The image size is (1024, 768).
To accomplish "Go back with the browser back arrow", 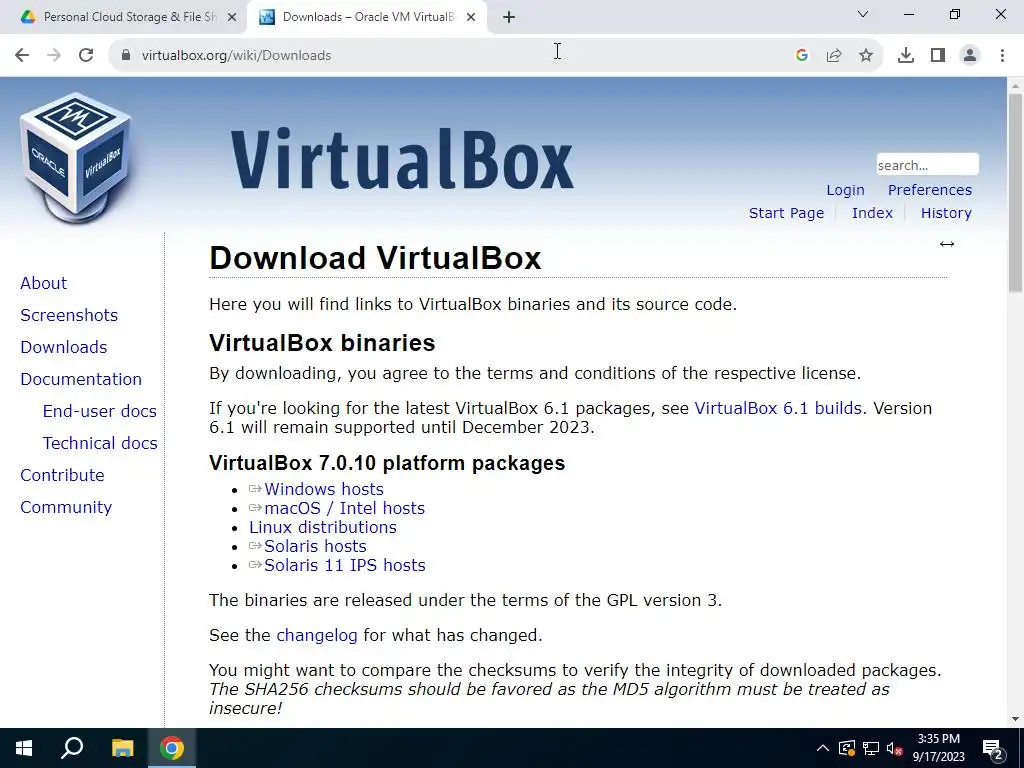I will [x=22, y=55].
